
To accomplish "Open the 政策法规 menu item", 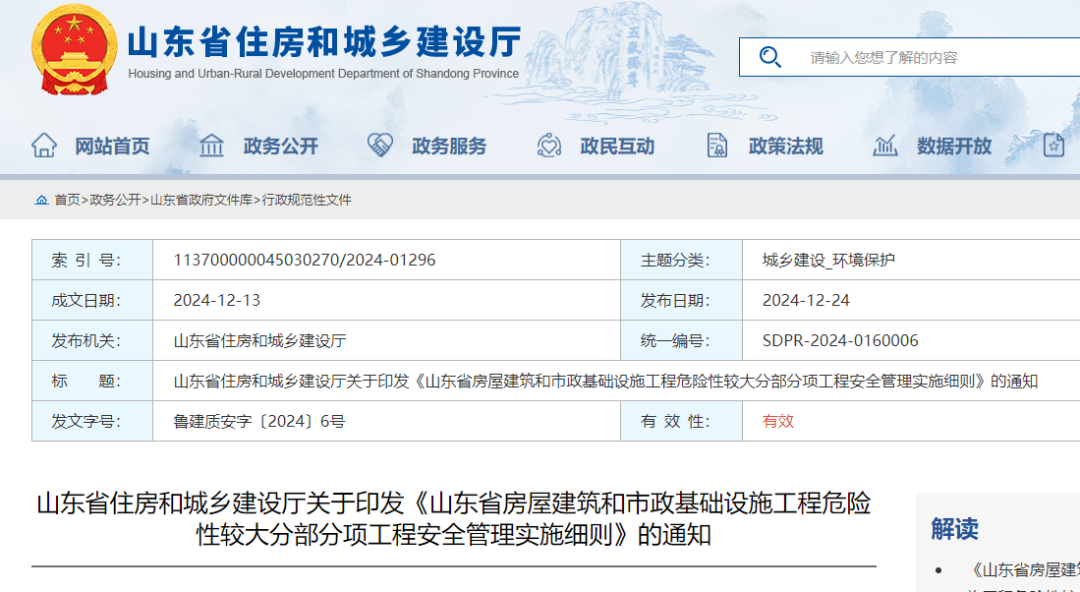I will click(785, 145).
